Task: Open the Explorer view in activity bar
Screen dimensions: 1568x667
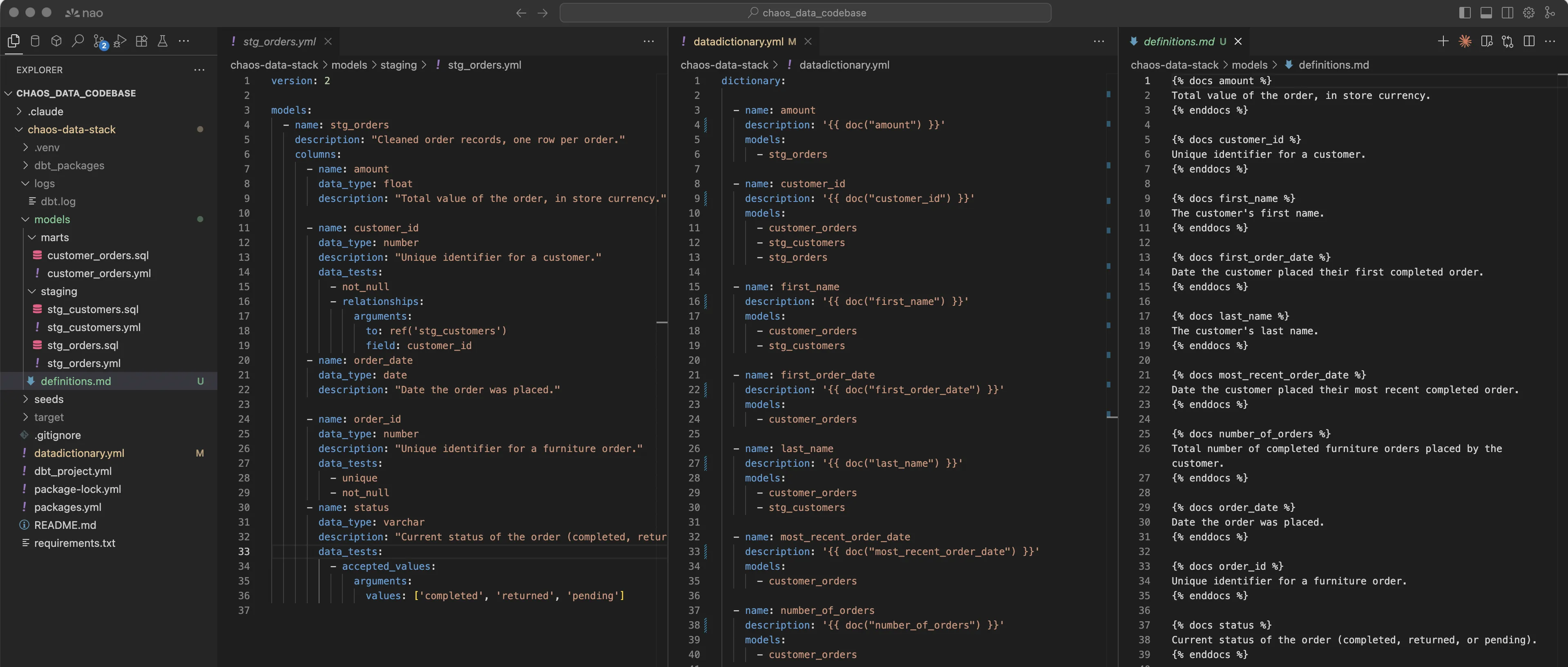Action: [x=13, y=41]
